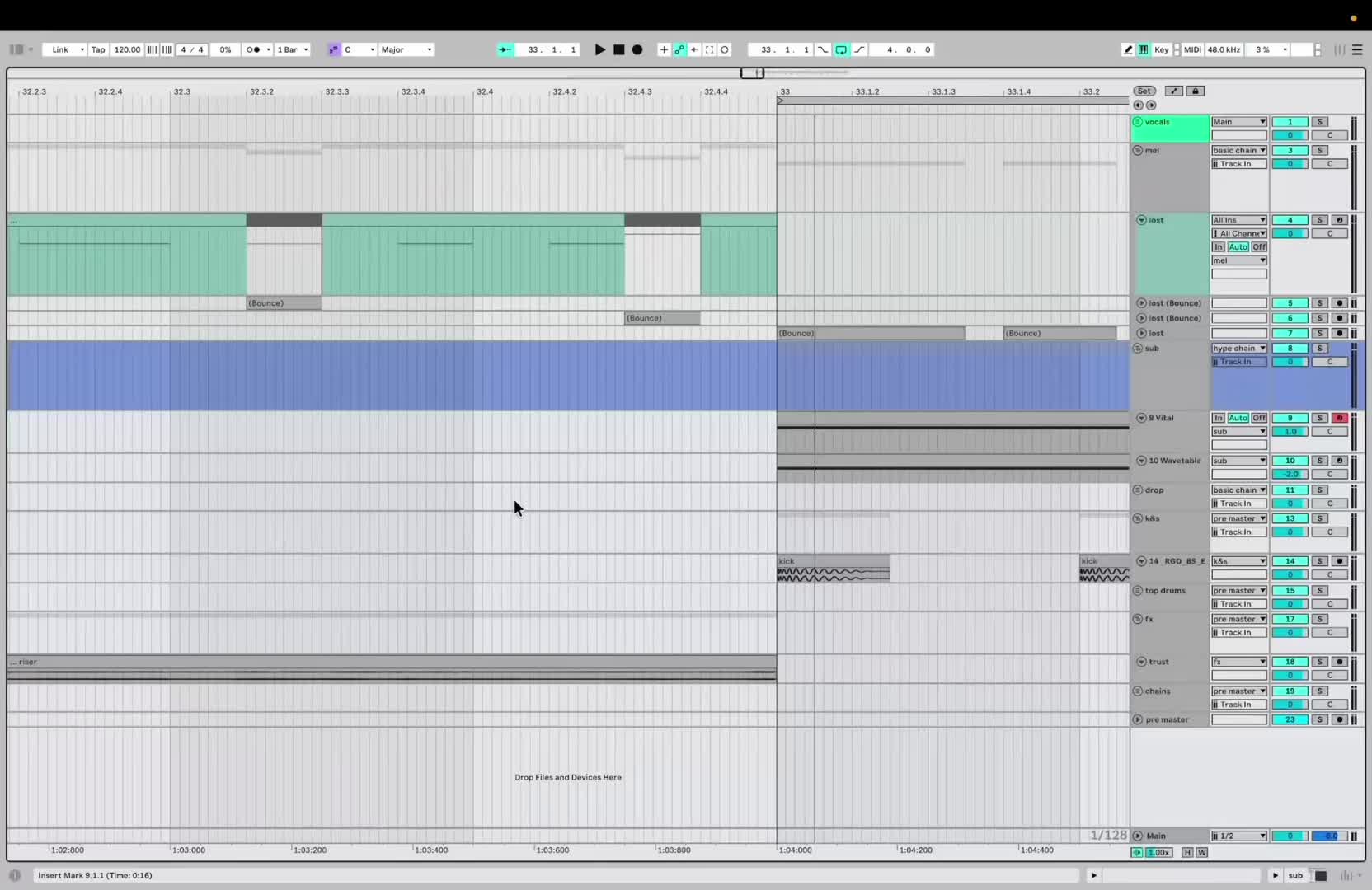Solo the vocals track
Viewport: 1372px width, 890px height.
pyautogui.click(x=1320, y=122)
